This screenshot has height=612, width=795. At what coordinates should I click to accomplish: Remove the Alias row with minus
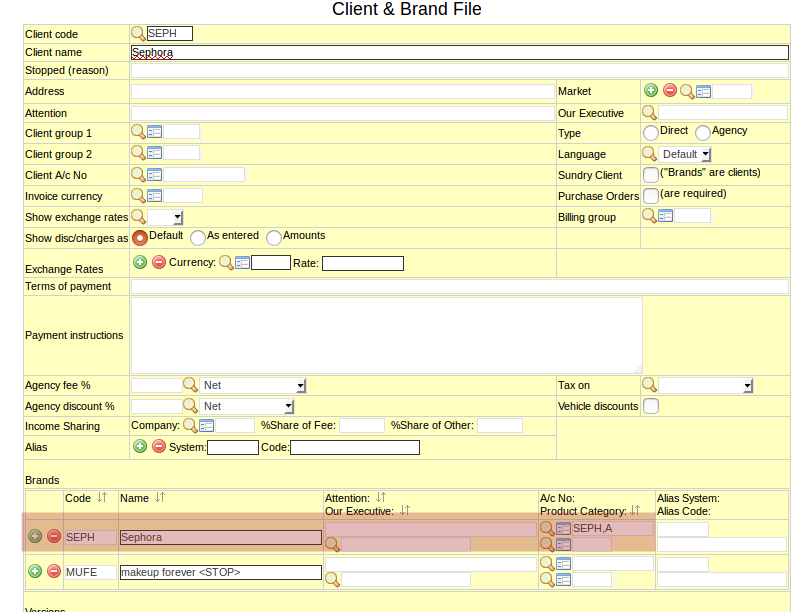(x=159, y=446)
